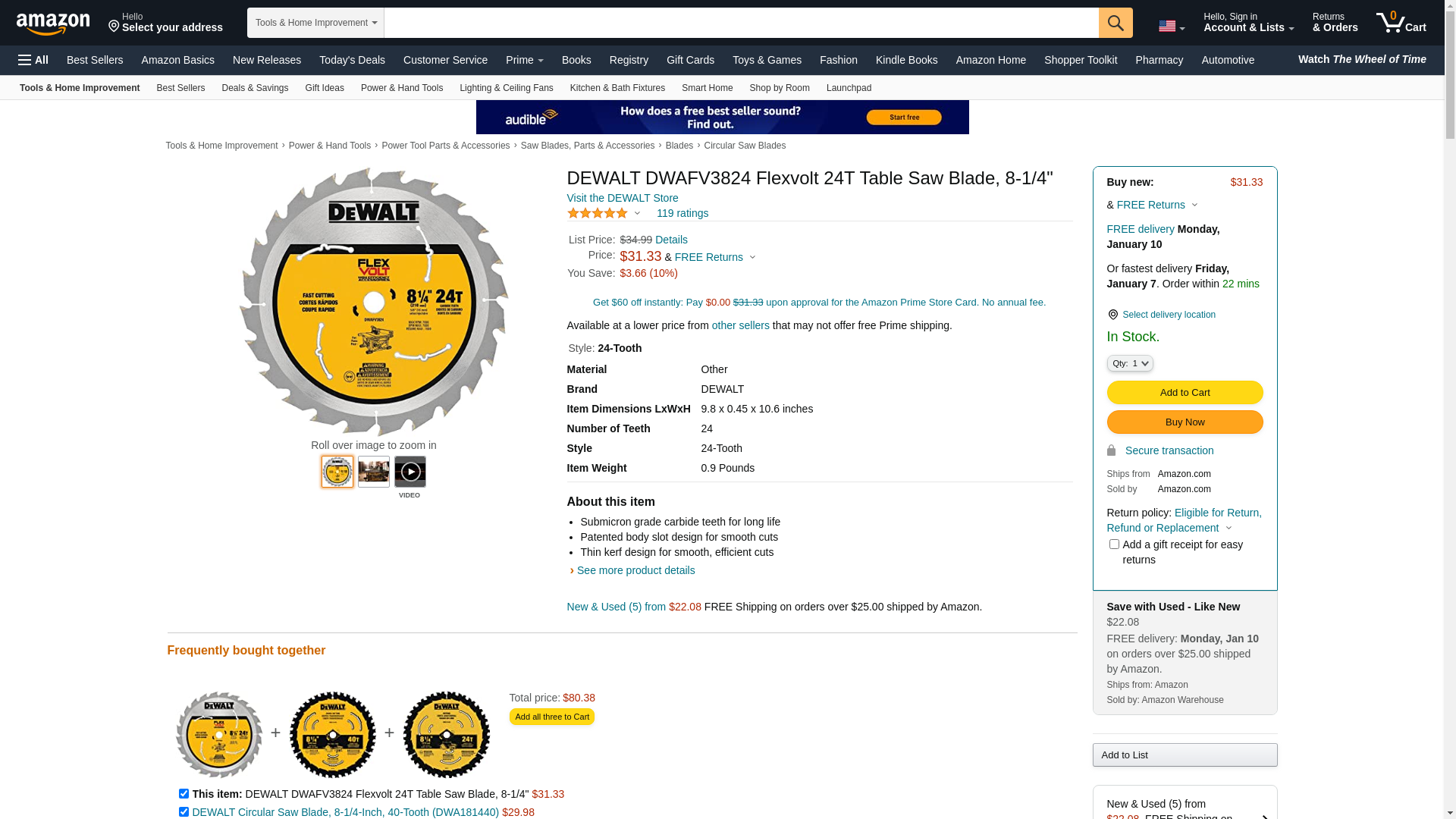Viewport: 1456px width, 819px height.
Task: Click the Add to Cart button
Action: (1185, 392)
